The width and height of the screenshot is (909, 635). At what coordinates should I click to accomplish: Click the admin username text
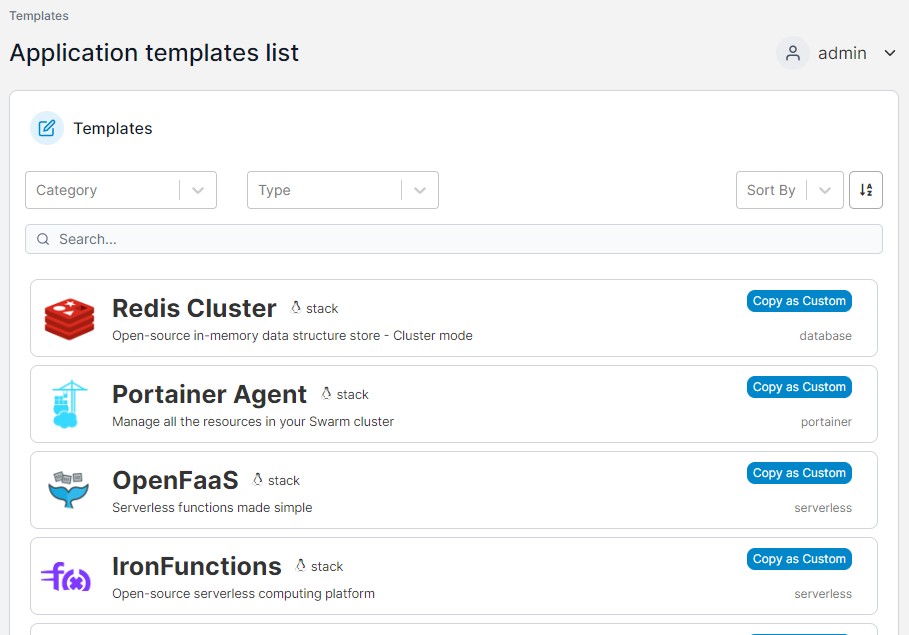coord(842,53)
